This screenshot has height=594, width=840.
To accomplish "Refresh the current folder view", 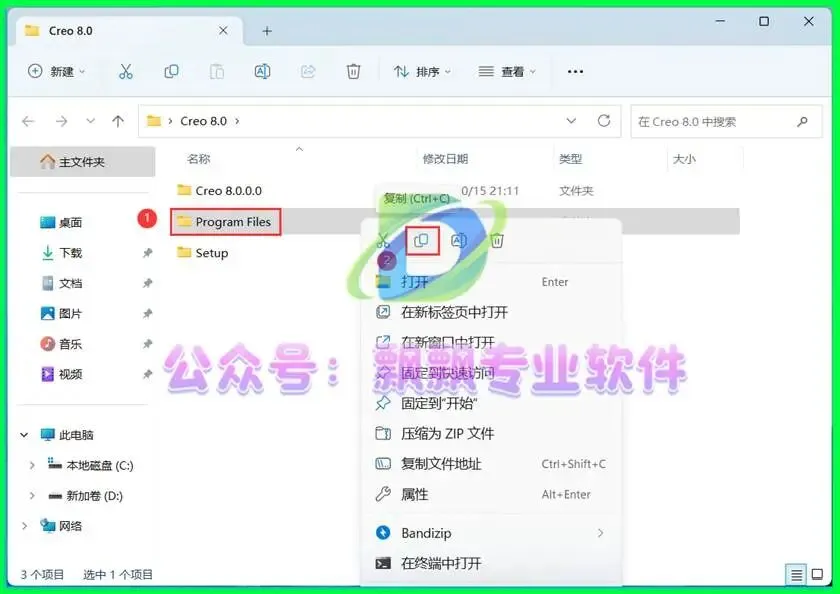I will point(604,121).
